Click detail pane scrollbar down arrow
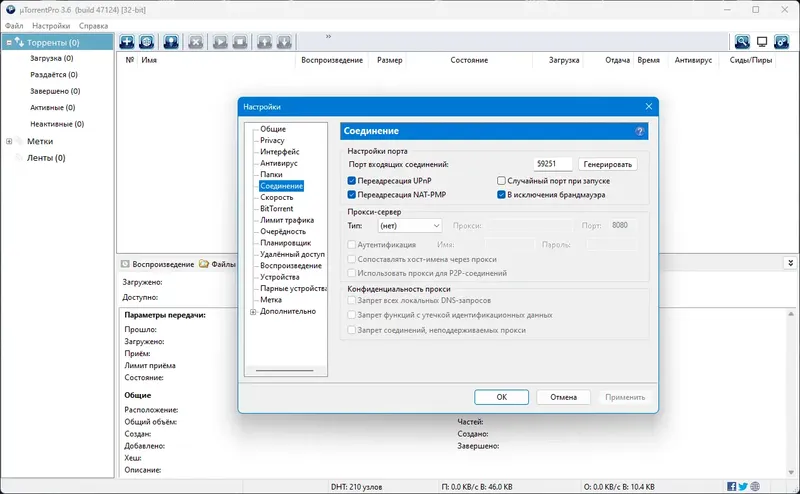The width and height of the screenshot is (800, 494). [791, 472]
